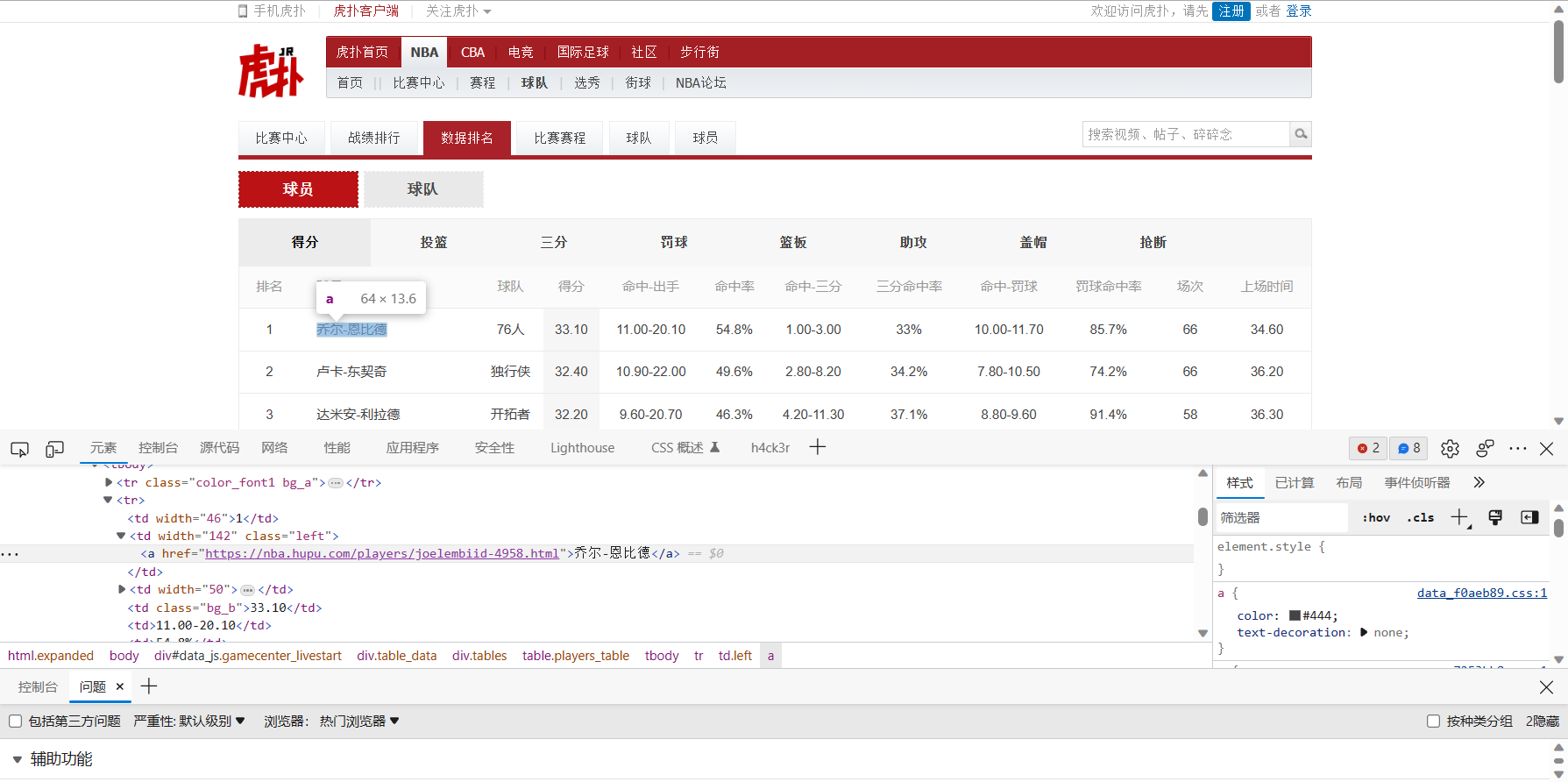Open DevTools settings gear icon
Screen dimensions: 1568x782
click(1450, 449)
